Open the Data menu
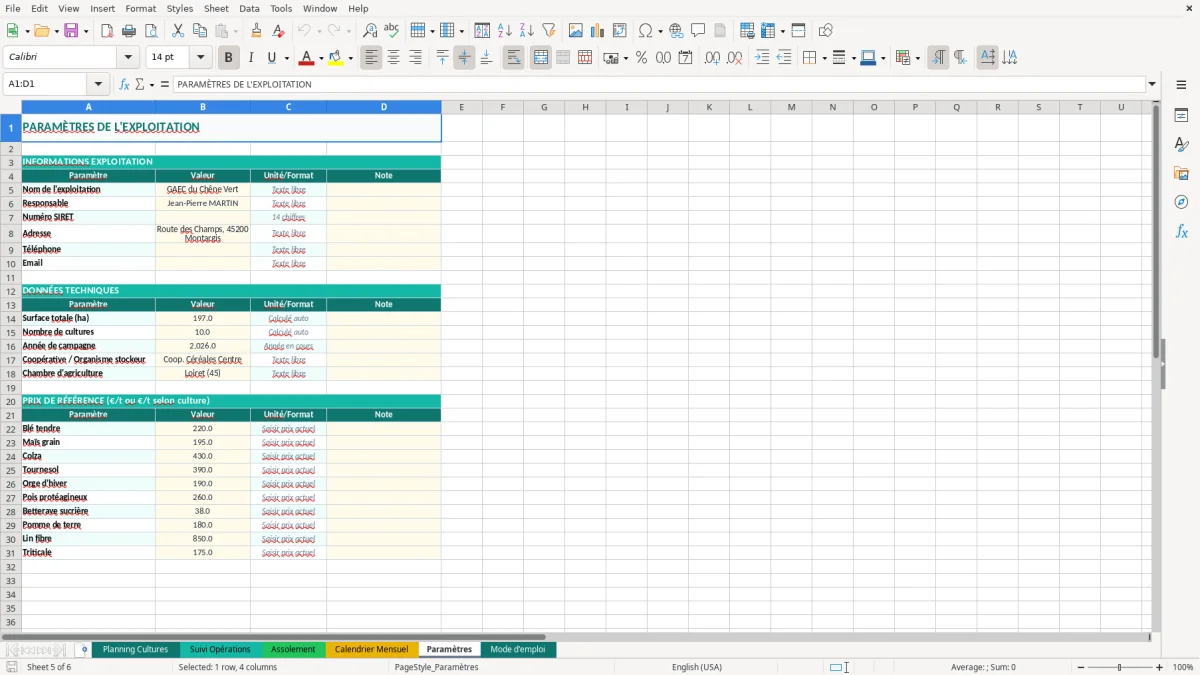 click(x=249, y=8)
